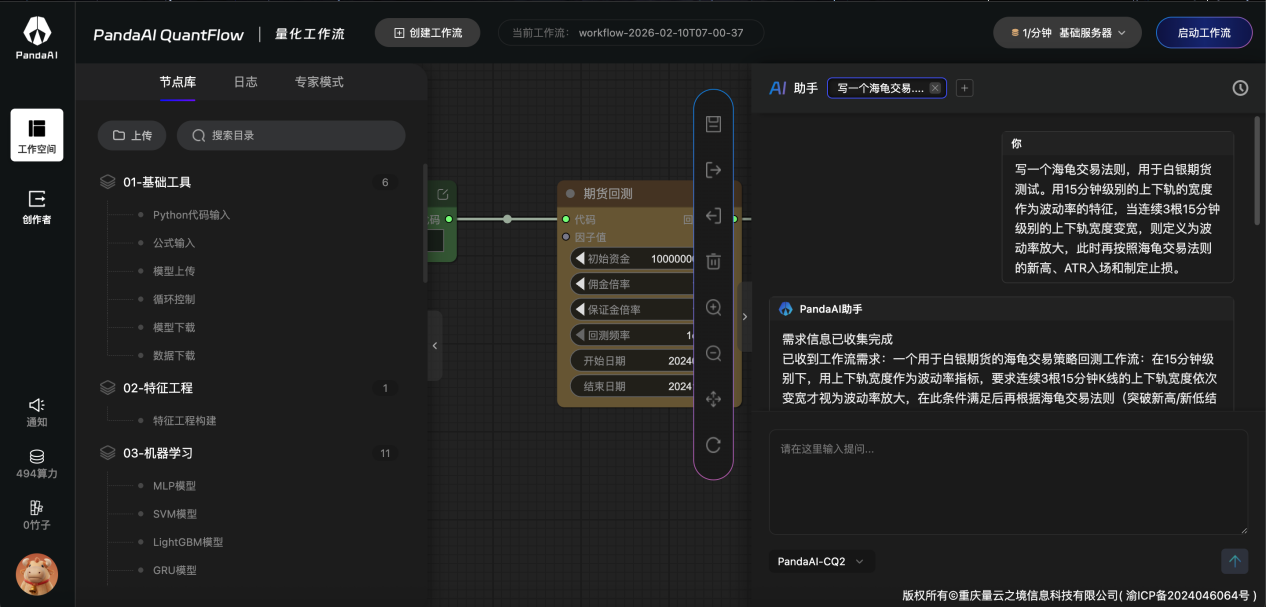
Task: Select the 数据下载 node
Action: (x=174, y=355)
